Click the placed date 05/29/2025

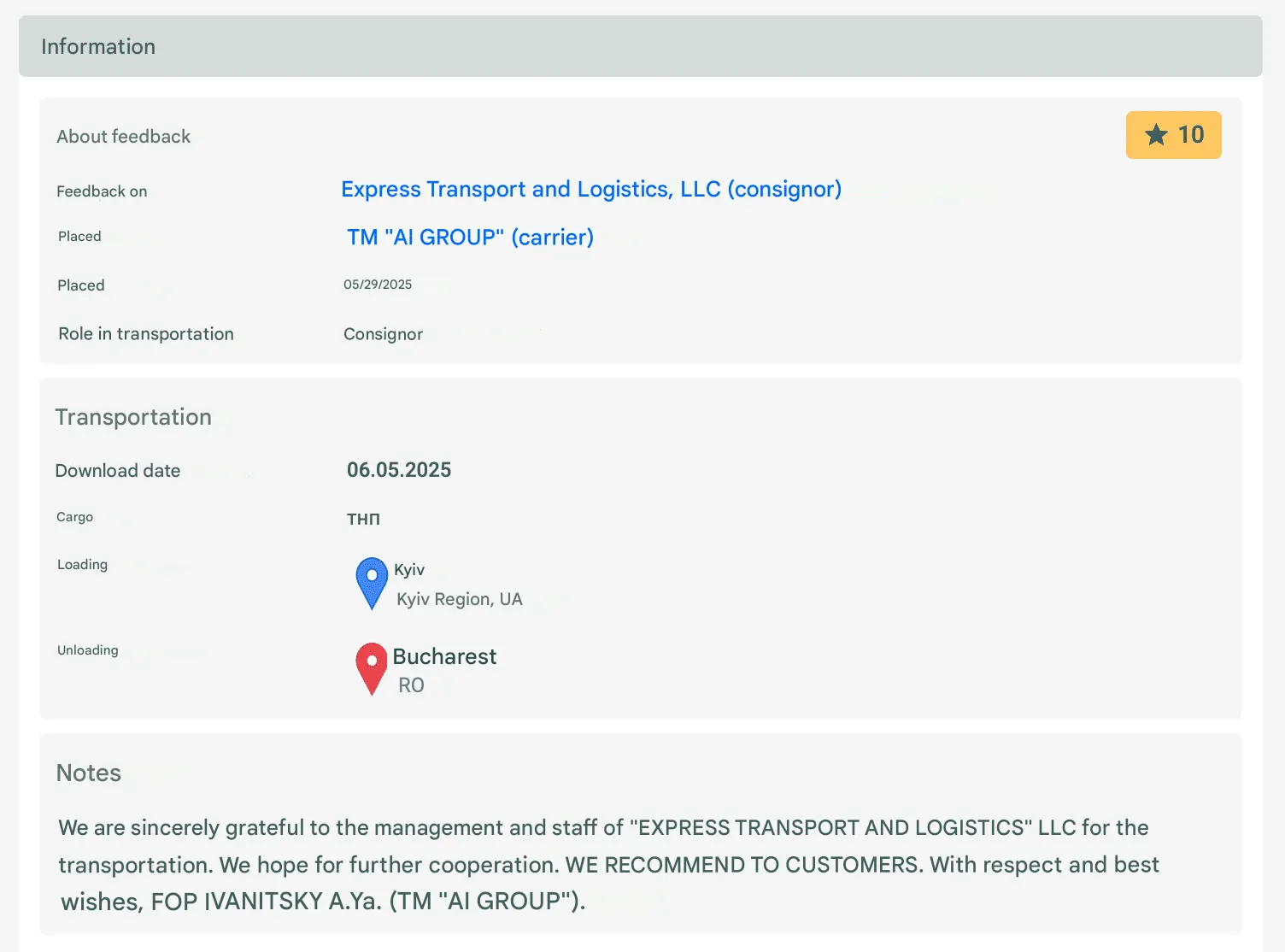point(378,285)
